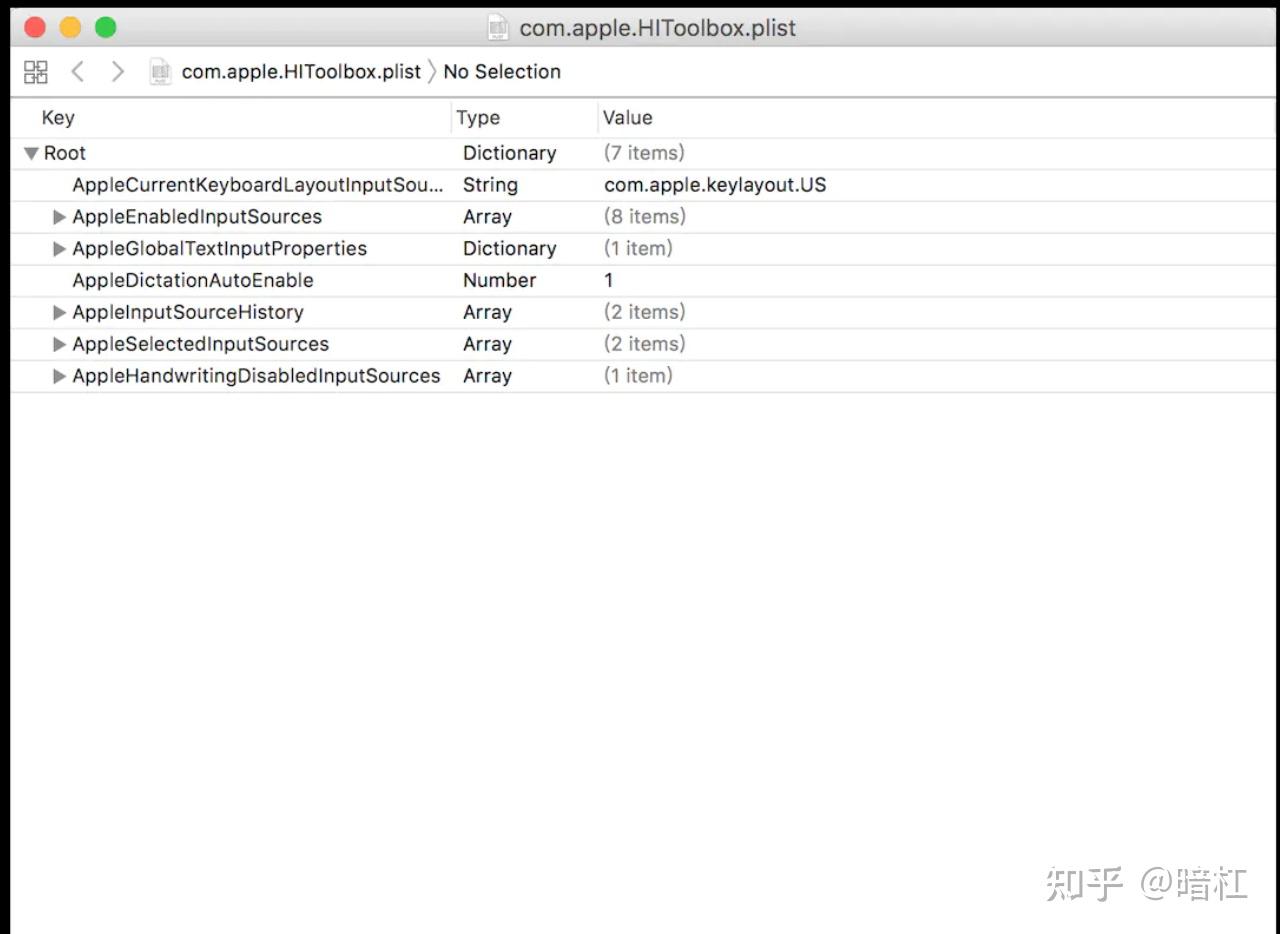The image size is (1280, 934).
Task: Expand AppleSelectedInputSources array
Action: (60, 345)
